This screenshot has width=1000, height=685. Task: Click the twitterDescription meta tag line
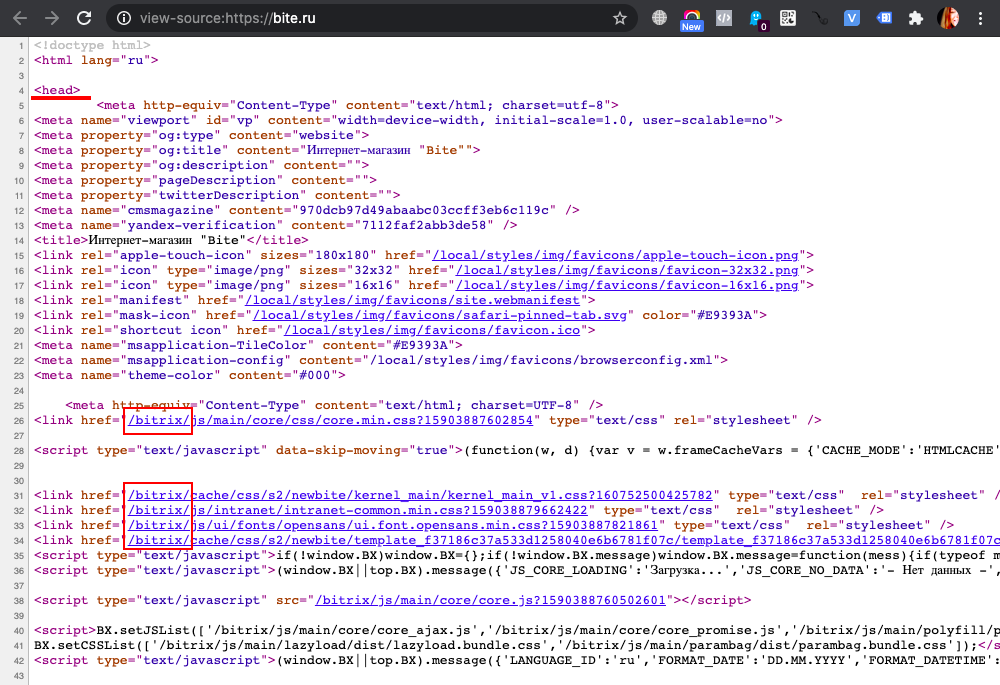[217, 195]
